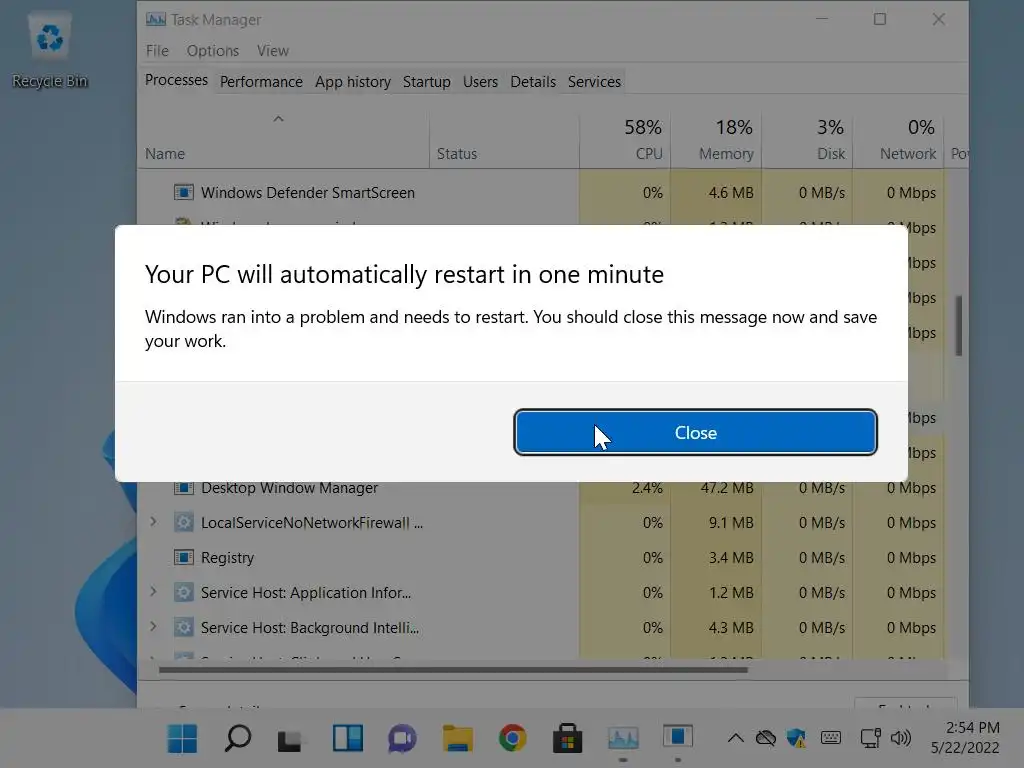Click the LocalServiceNoNetworkFirewall gear icon

coord(184,522)
